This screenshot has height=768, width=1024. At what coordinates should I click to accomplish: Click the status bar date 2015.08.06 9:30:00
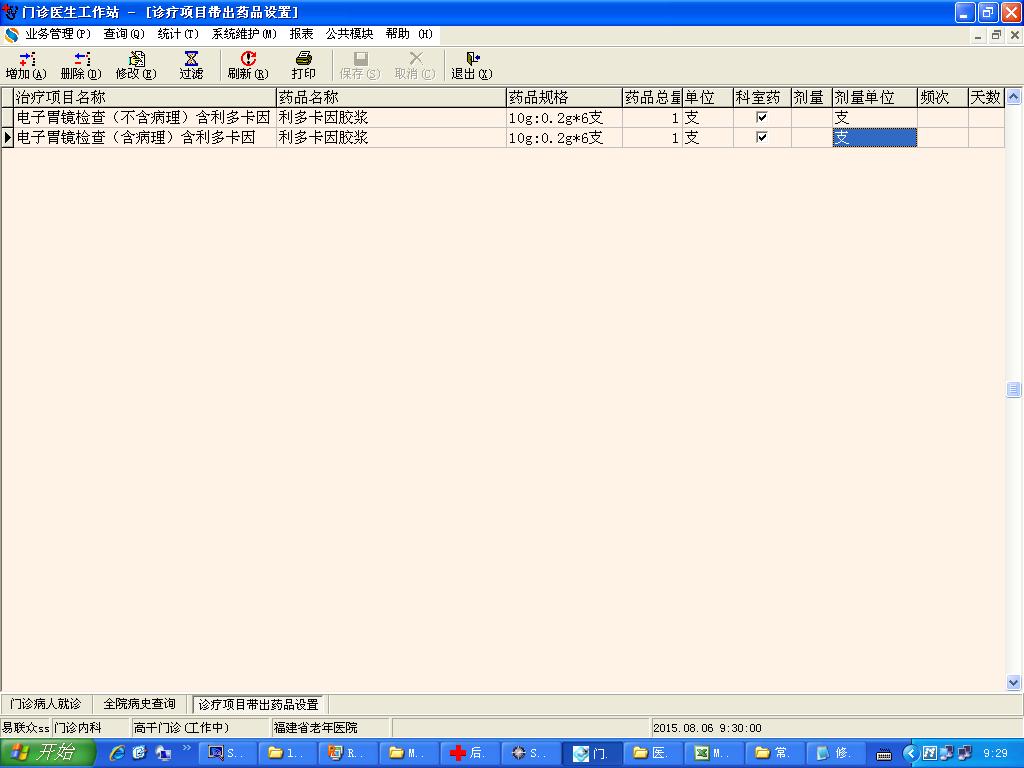click(707, 728)
